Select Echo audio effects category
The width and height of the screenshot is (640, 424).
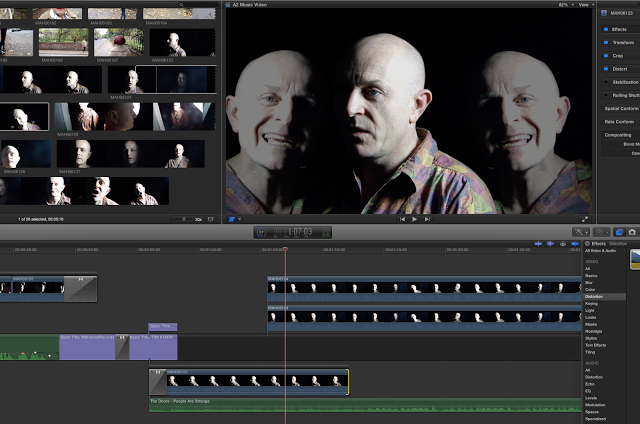589,384
